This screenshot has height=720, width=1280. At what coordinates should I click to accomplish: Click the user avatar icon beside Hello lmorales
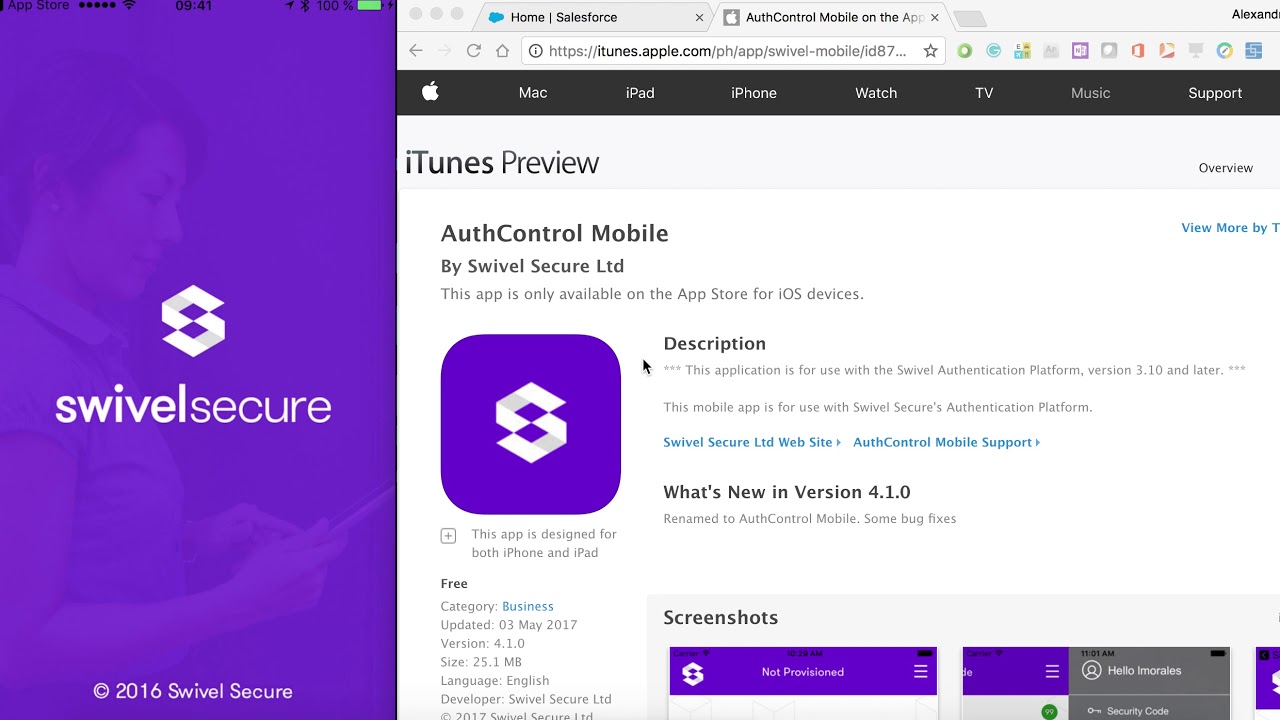pos(1091,671)
